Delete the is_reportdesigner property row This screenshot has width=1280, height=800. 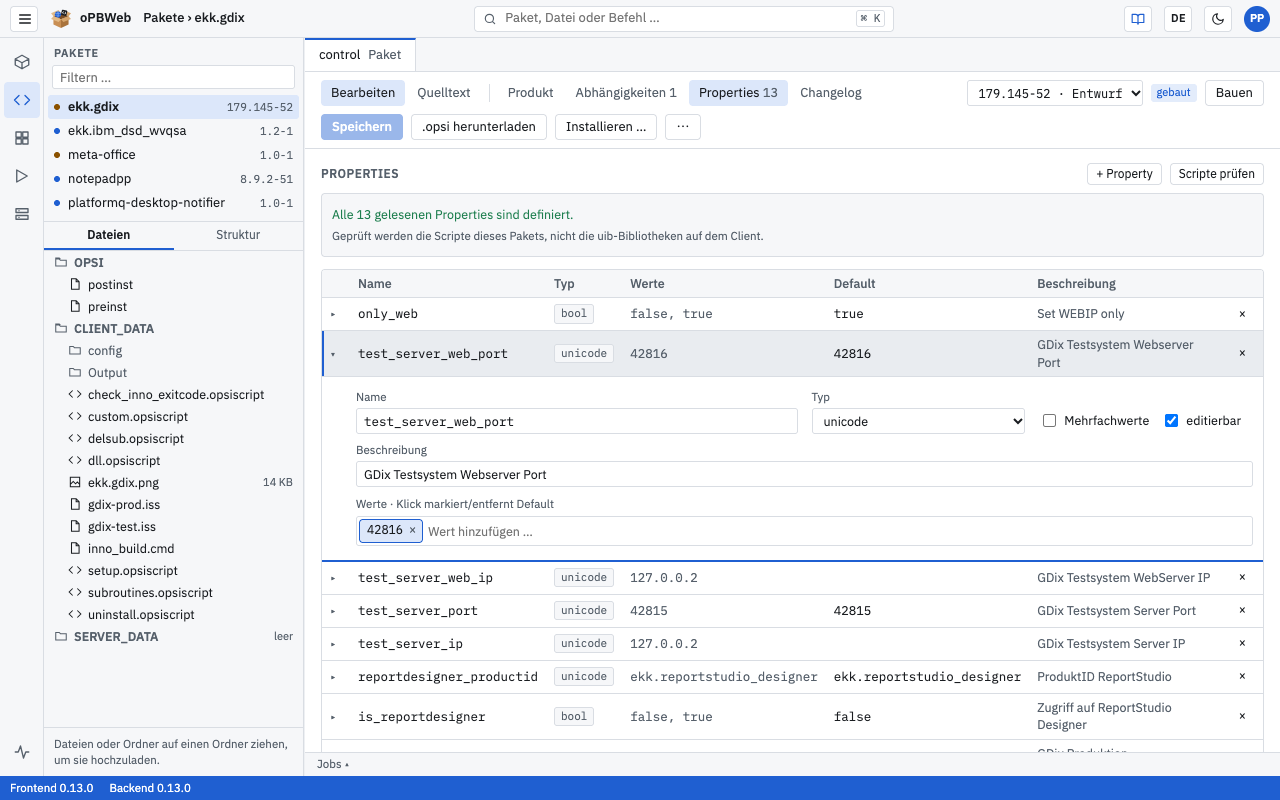coord(1242,716)
